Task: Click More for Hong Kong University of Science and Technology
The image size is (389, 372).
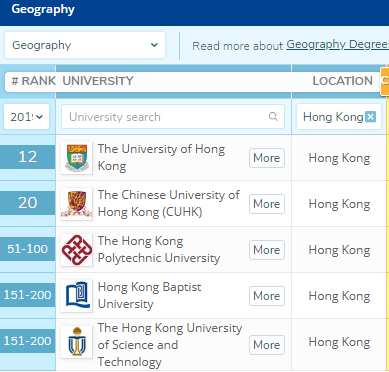Action: (267, 345)
